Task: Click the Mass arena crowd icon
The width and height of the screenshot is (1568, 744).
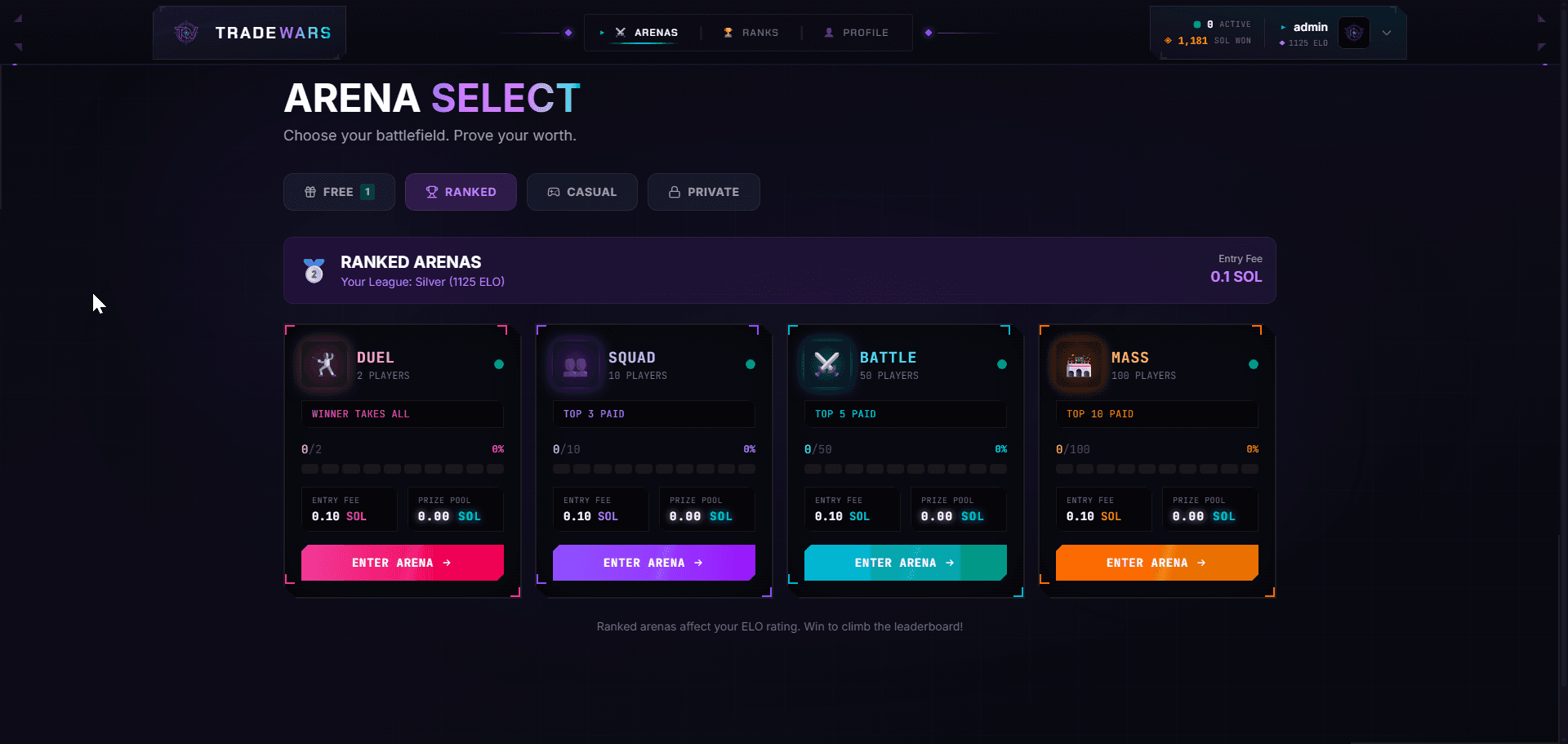Action: pos(1079,364)
